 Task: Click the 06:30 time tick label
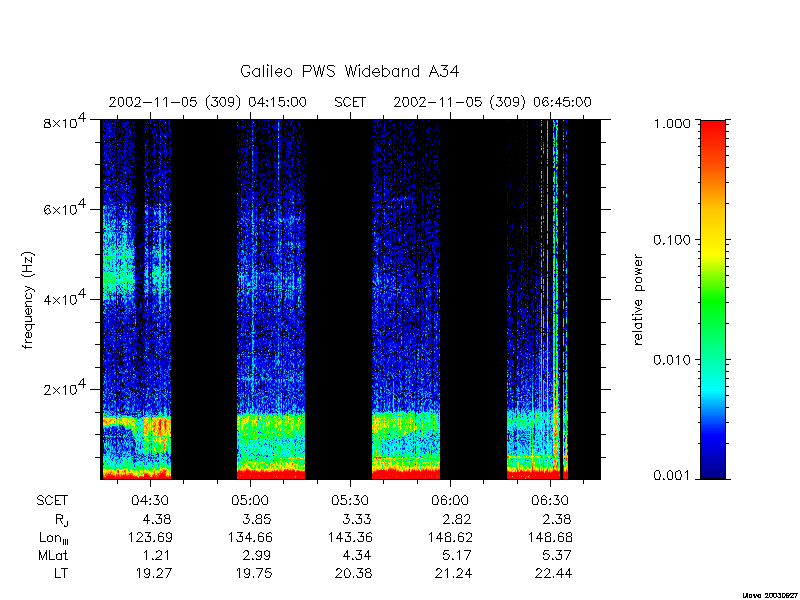[550, 501]
